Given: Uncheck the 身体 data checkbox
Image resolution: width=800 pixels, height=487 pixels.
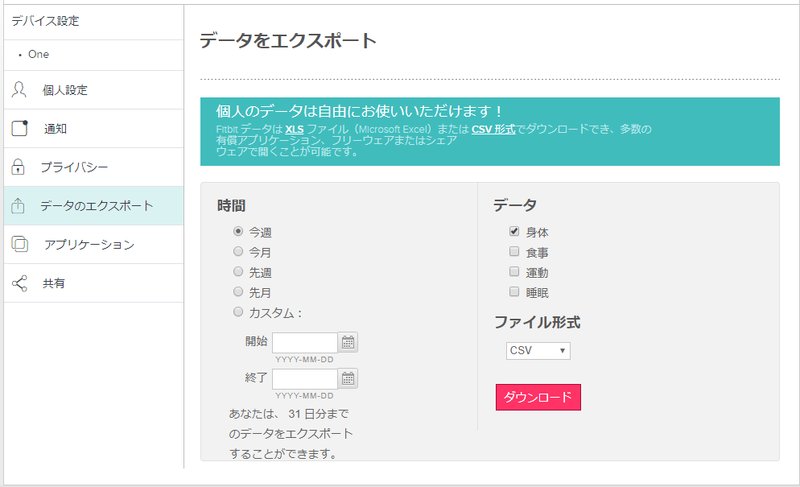Looking at the screenshot, I should click(514, 231).
